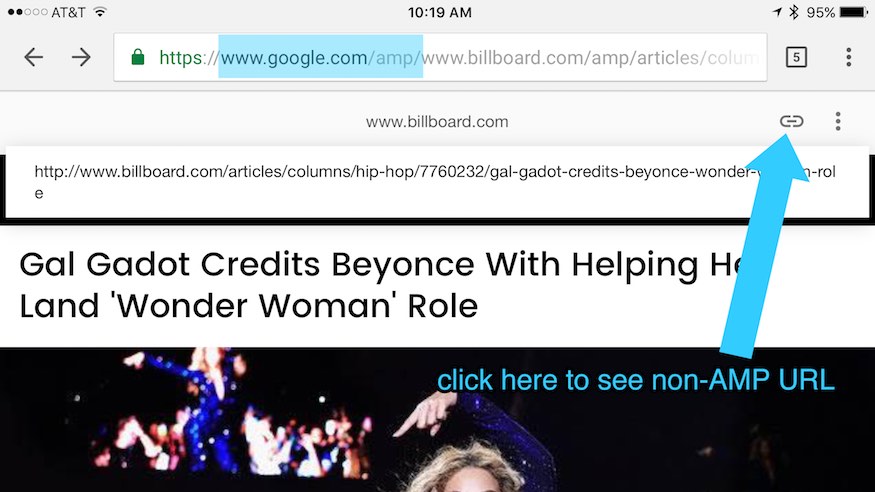Go back with the browser back arrow

[x=33, y=57]
